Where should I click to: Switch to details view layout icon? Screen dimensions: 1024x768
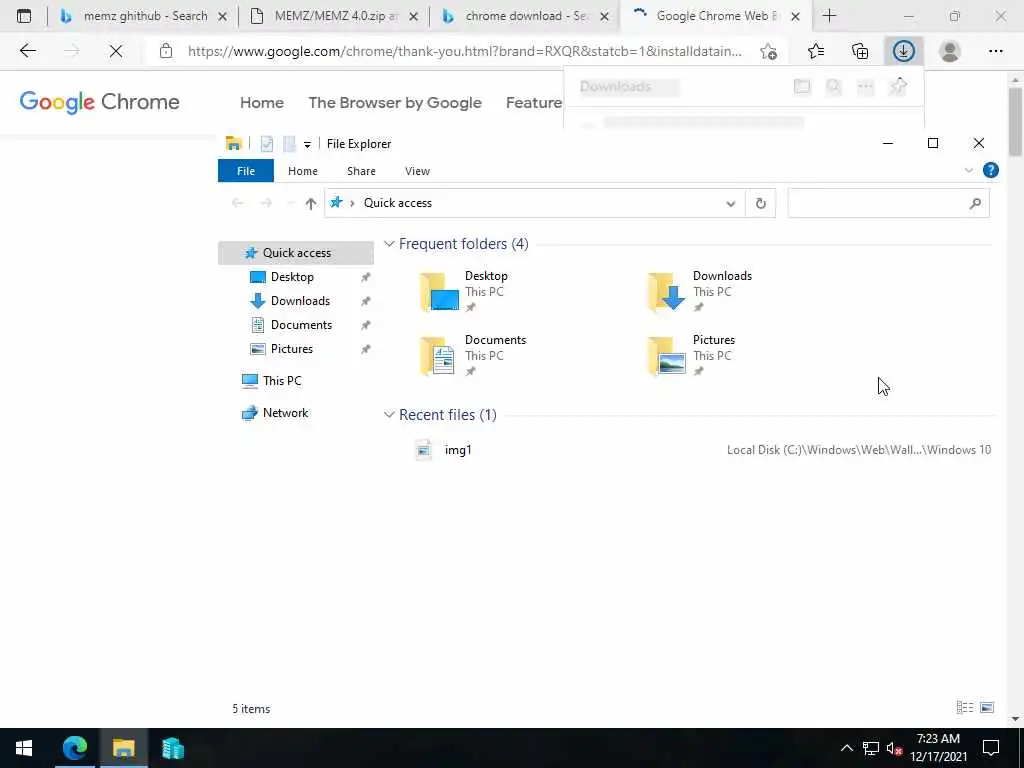[965, 707]
